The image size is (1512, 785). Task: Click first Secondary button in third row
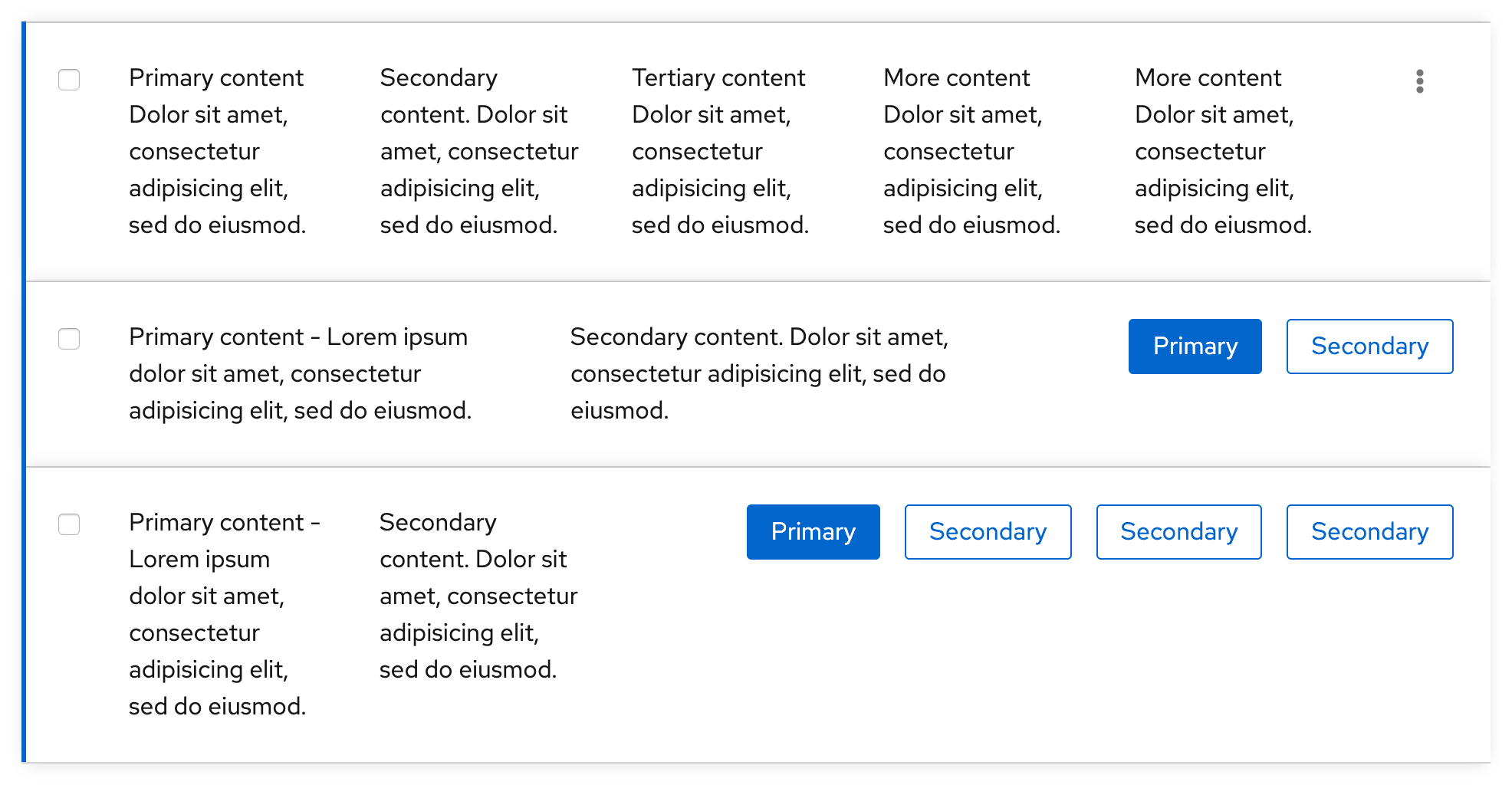click(988, 532)
